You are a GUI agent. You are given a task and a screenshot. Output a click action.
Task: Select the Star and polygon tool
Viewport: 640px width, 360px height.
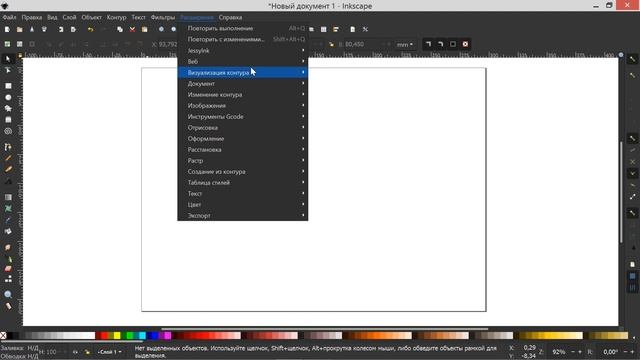coord(8,109)
